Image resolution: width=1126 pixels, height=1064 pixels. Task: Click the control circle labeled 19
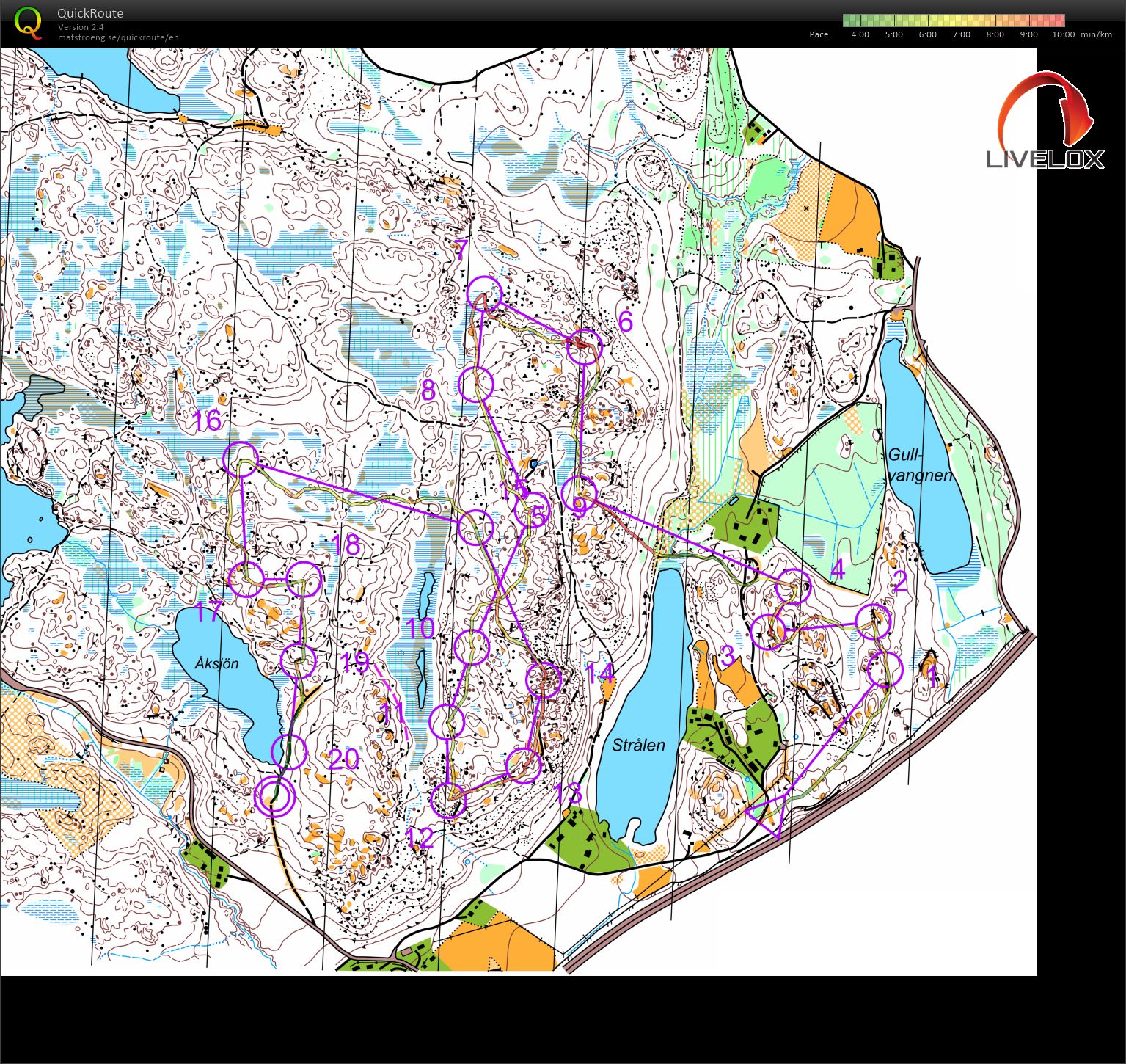pos(298,661)
